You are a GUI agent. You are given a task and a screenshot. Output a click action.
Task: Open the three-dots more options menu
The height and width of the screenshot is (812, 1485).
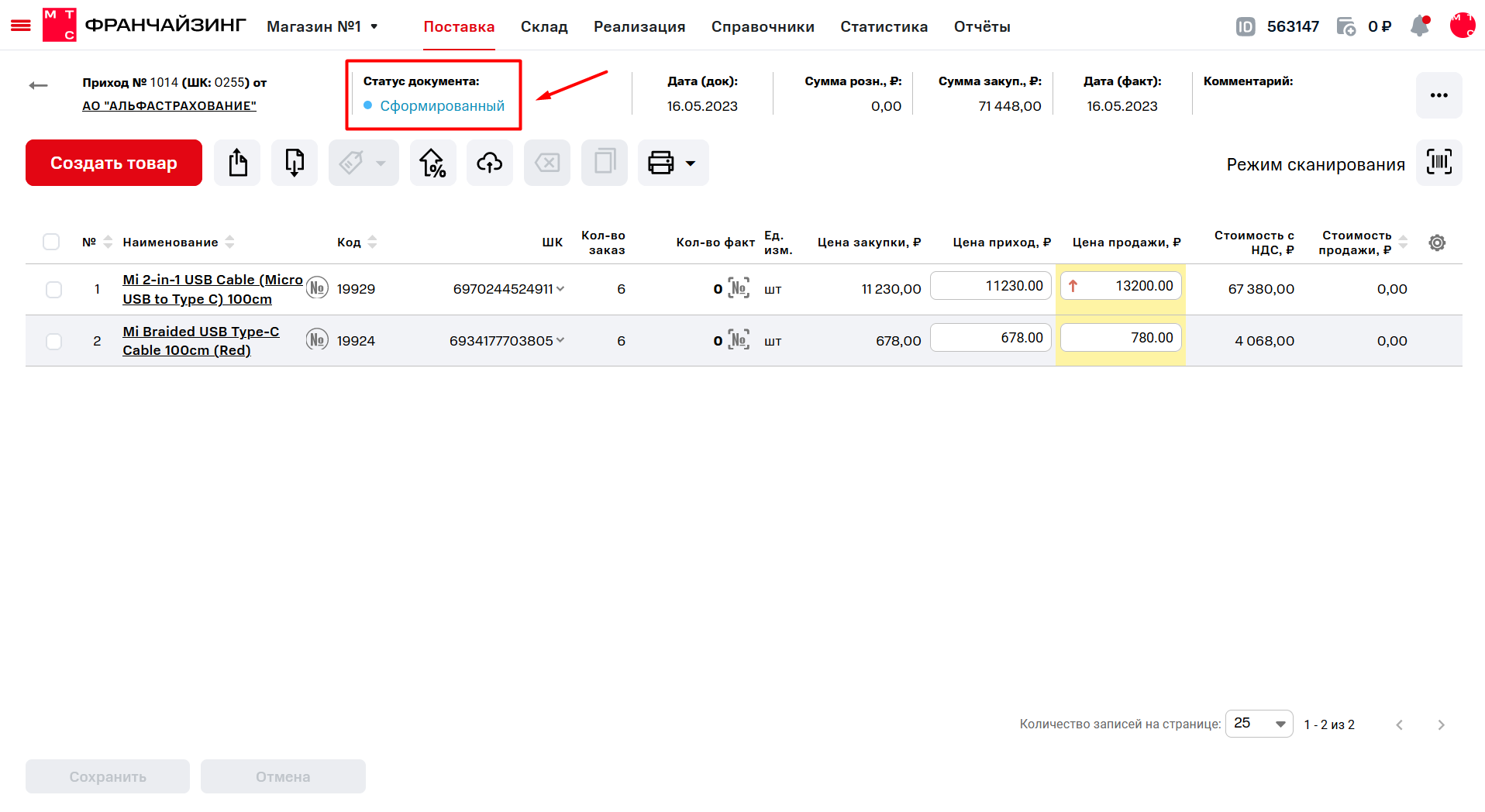tap(1439, 95)
